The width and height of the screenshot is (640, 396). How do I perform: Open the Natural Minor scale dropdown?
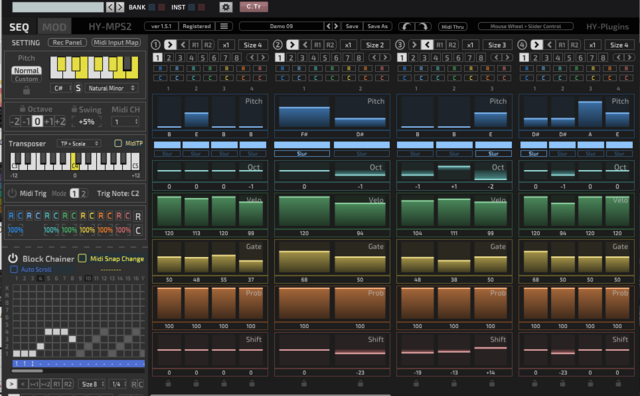111,88
